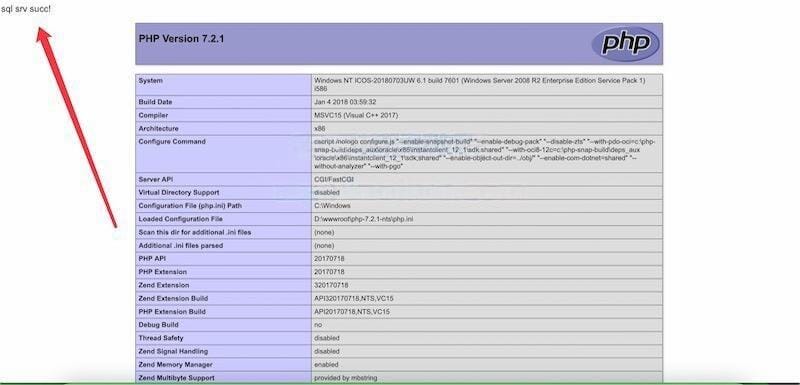This screenshot has width=800, height=385.
Task: Select the 'Jan 4 2018 03:59:32' value
Action: 345,102
